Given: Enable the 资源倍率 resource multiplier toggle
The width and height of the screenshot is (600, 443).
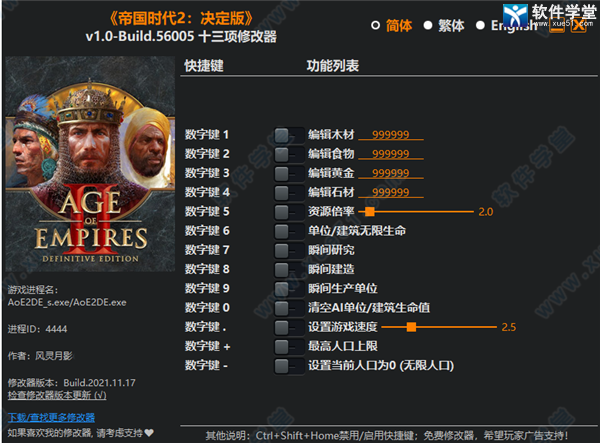Looking at the screenshot, I should click(x=289, y=212).
